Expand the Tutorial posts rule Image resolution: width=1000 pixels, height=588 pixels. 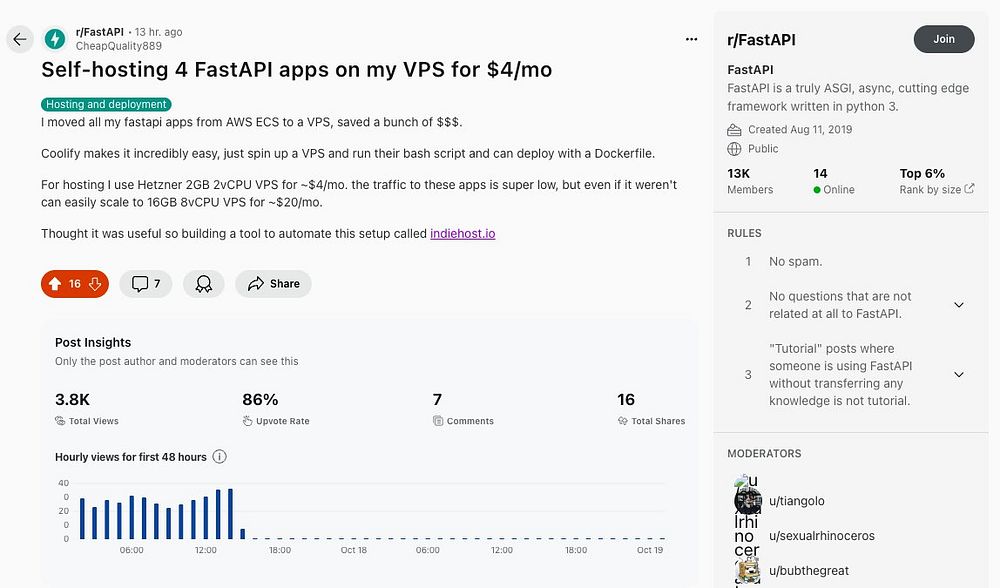[x=958, y=375]
